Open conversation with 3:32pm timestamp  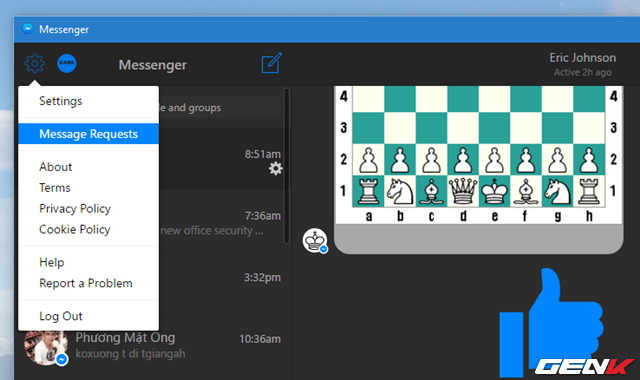tap(224, 282)
